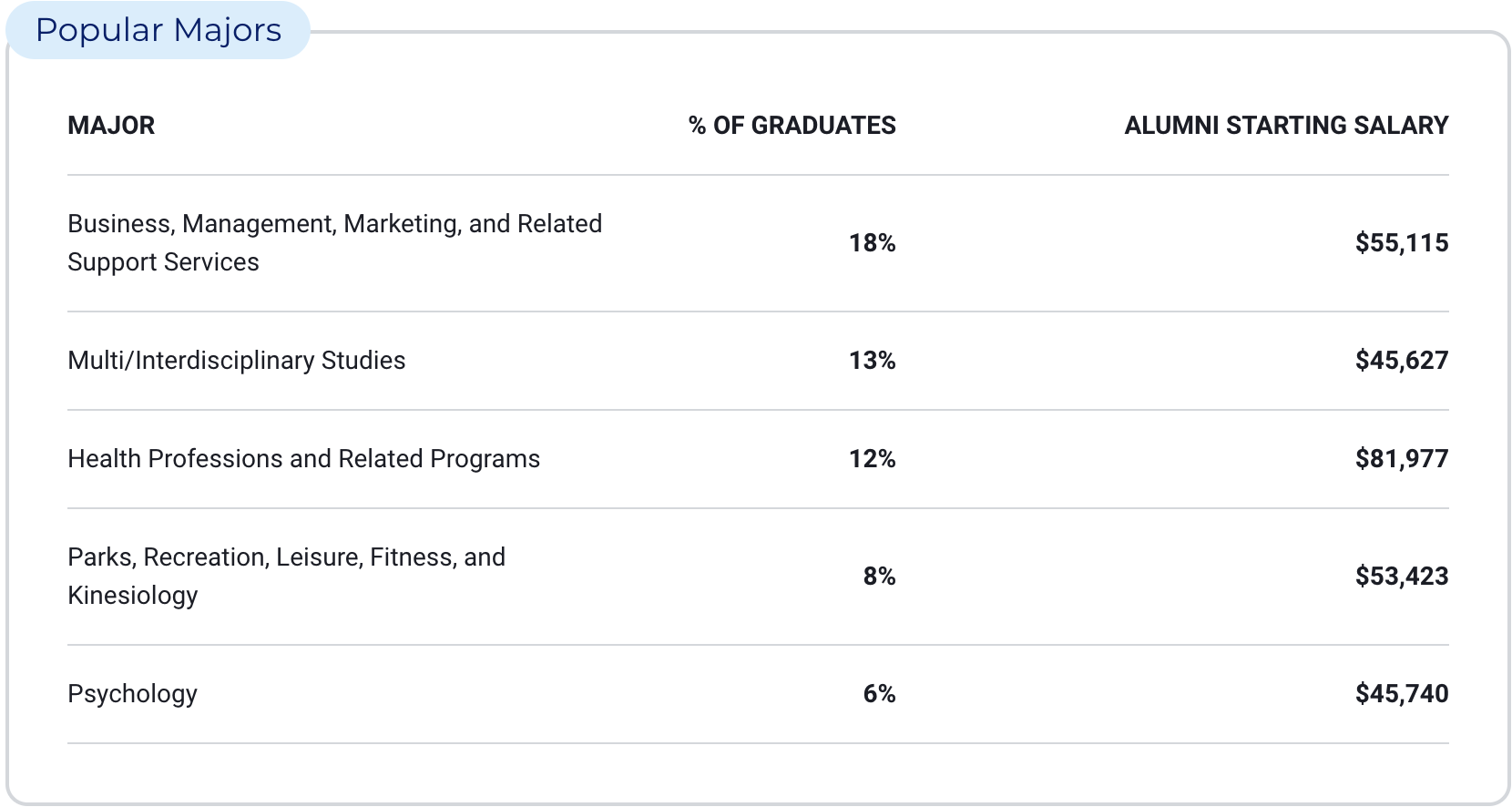Select Business, Management, Marketing major row

pyautogui.click(x=334, y=224)
